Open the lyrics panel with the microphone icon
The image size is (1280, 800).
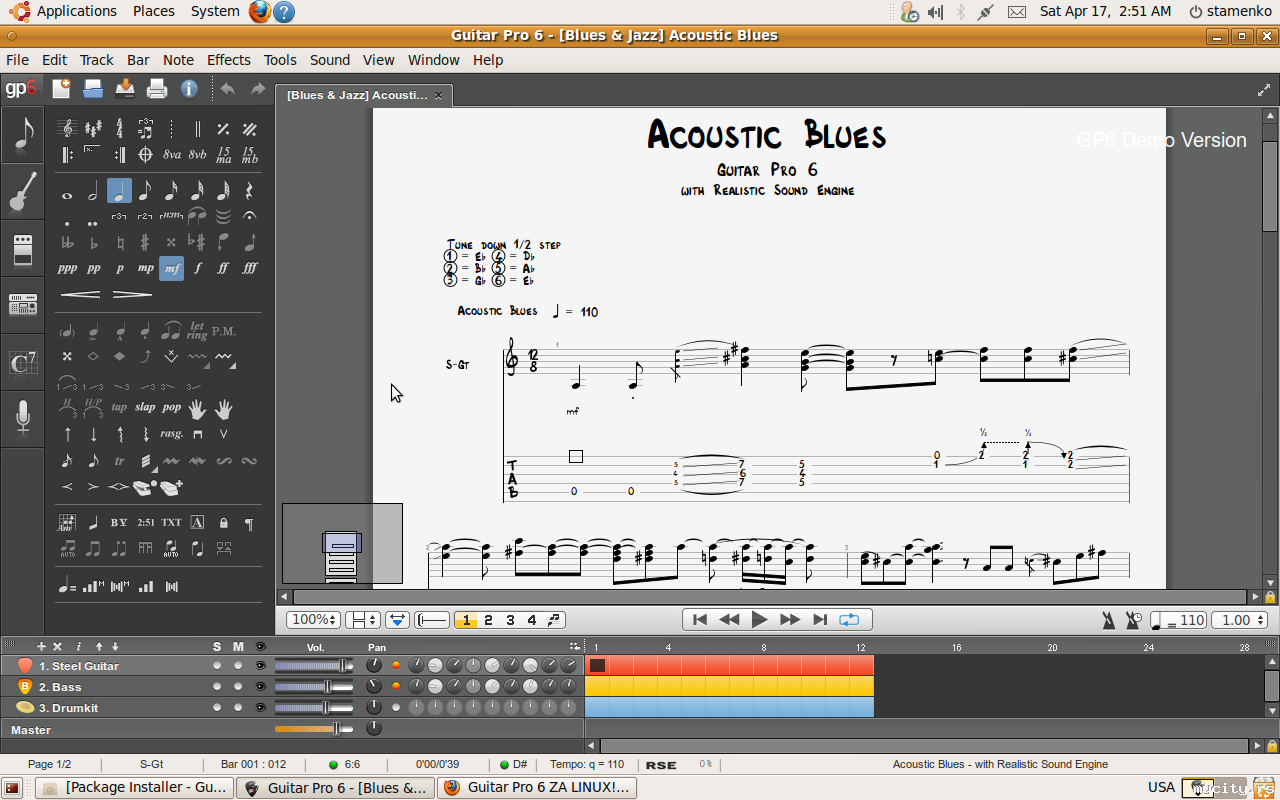[x=22, y=418]
